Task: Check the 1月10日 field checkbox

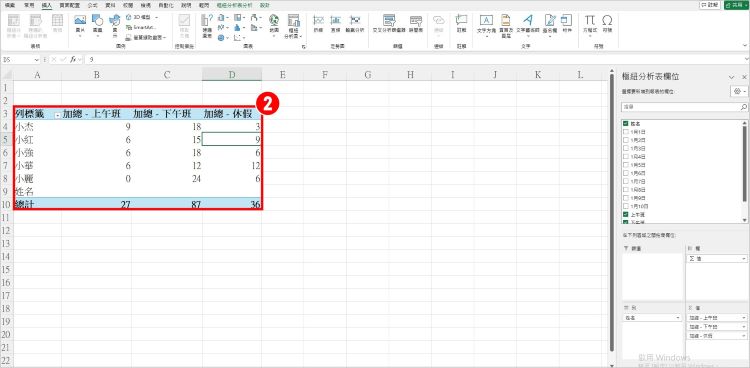Action: click(x=626, y=206)
